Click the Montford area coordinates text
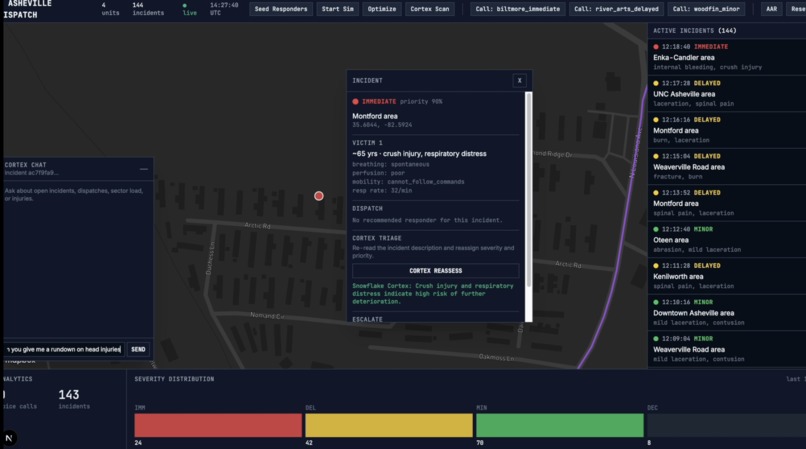 click(x=382, y=124)
